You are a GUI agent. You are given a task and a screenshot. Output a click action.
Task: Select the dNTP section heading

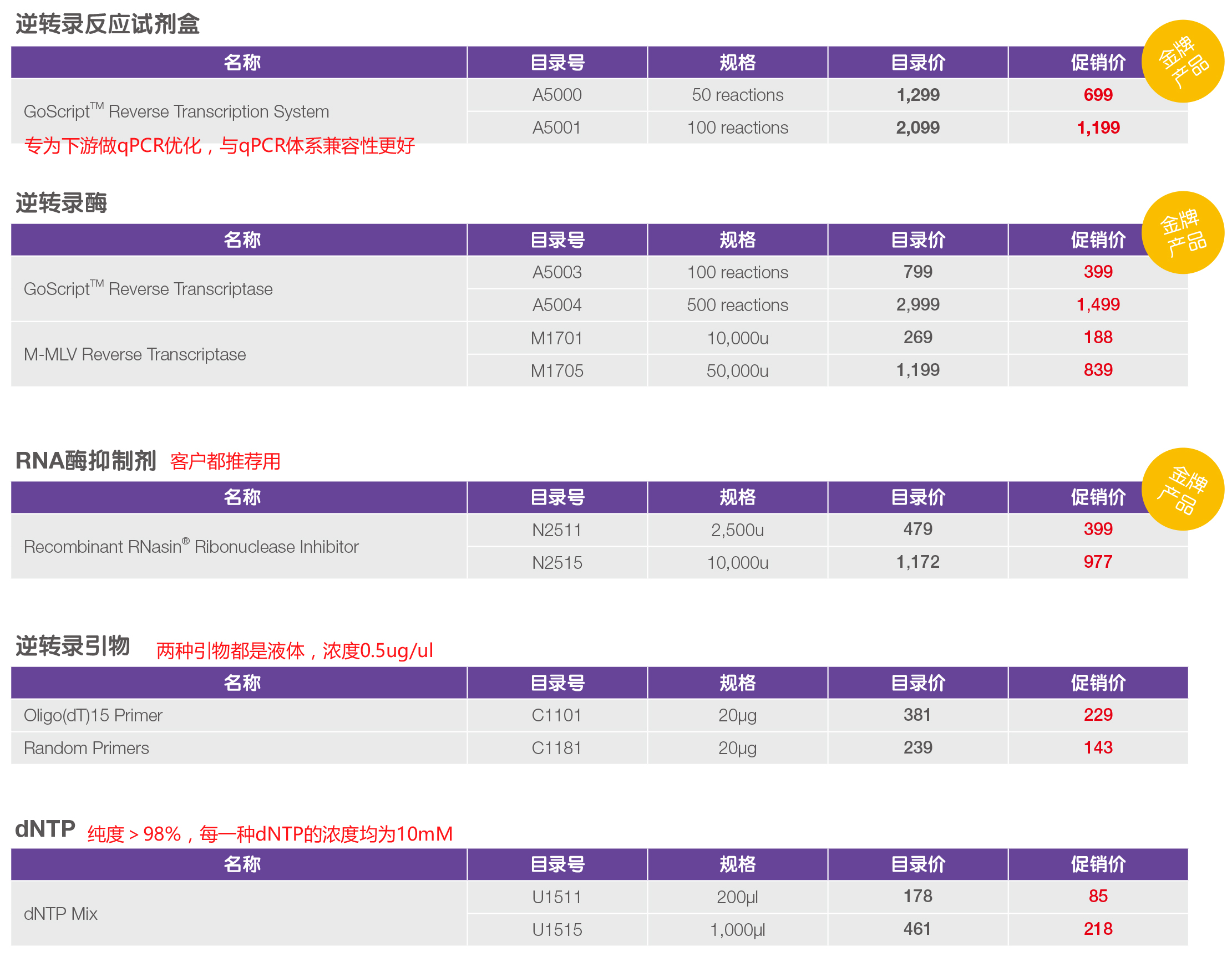coord(45,828)
